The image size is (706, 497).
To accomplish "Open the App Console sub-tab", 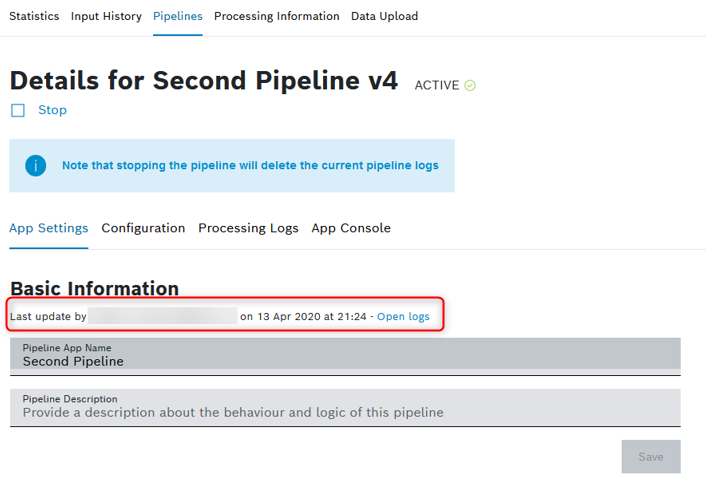I will click(x=351, y=228).
